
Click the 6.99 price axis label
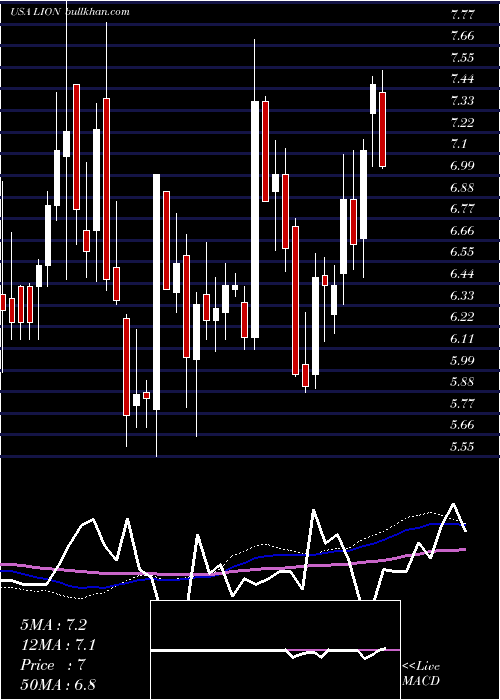tap(462, 166)
